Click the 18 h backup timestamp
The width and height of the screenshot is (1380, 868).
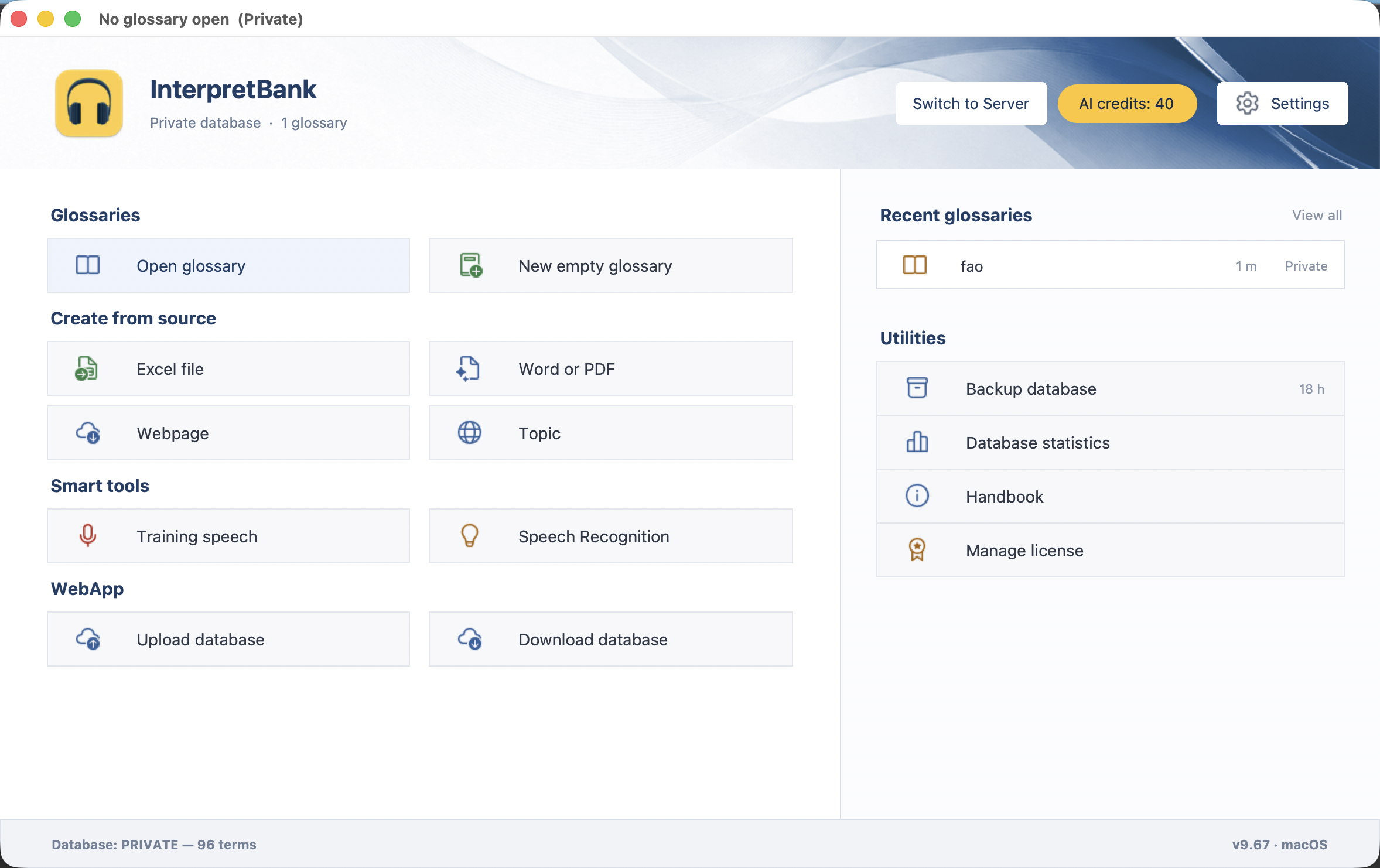pyautogui.click(x=1312, y=389)
